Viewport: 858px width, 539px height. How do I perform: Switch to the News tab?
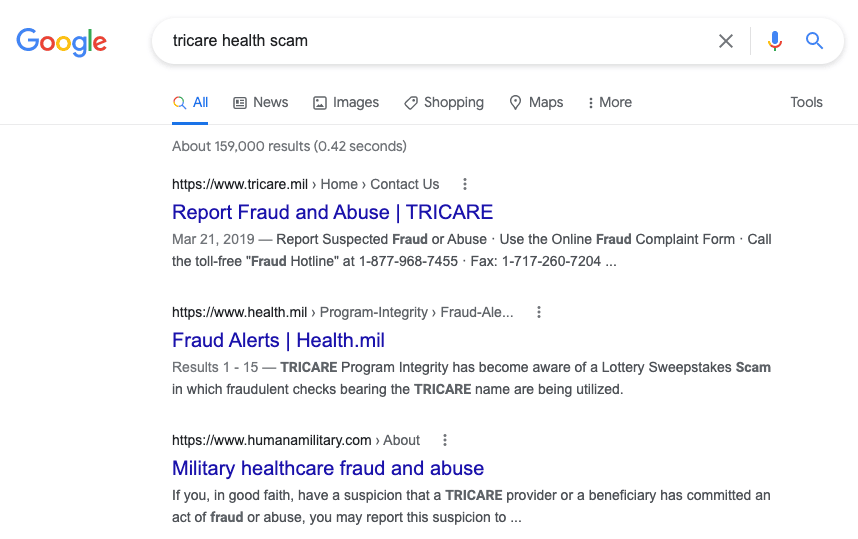(x=260, y=102)
